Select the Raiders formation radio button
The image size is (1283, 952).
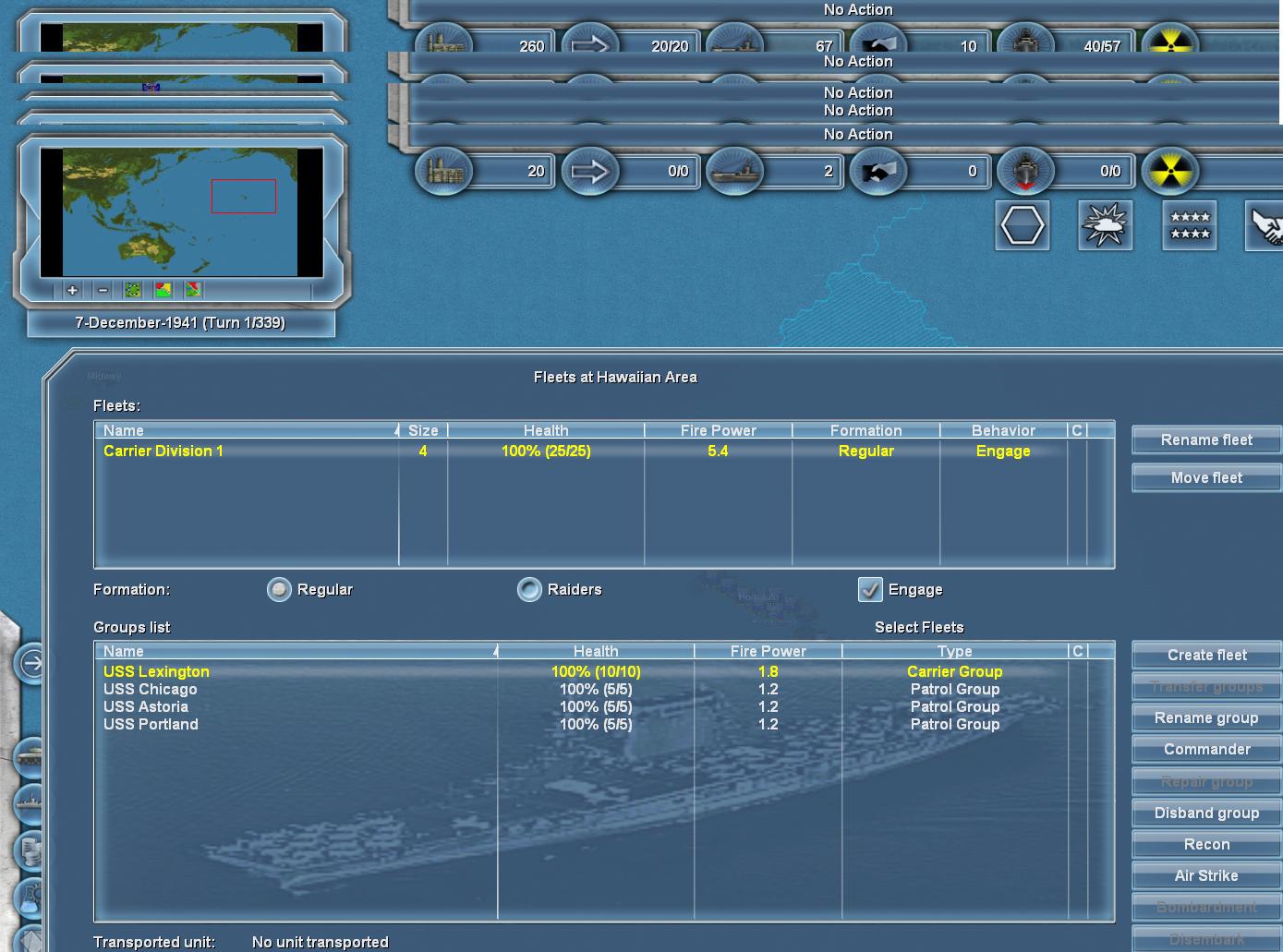click(529, 589)
